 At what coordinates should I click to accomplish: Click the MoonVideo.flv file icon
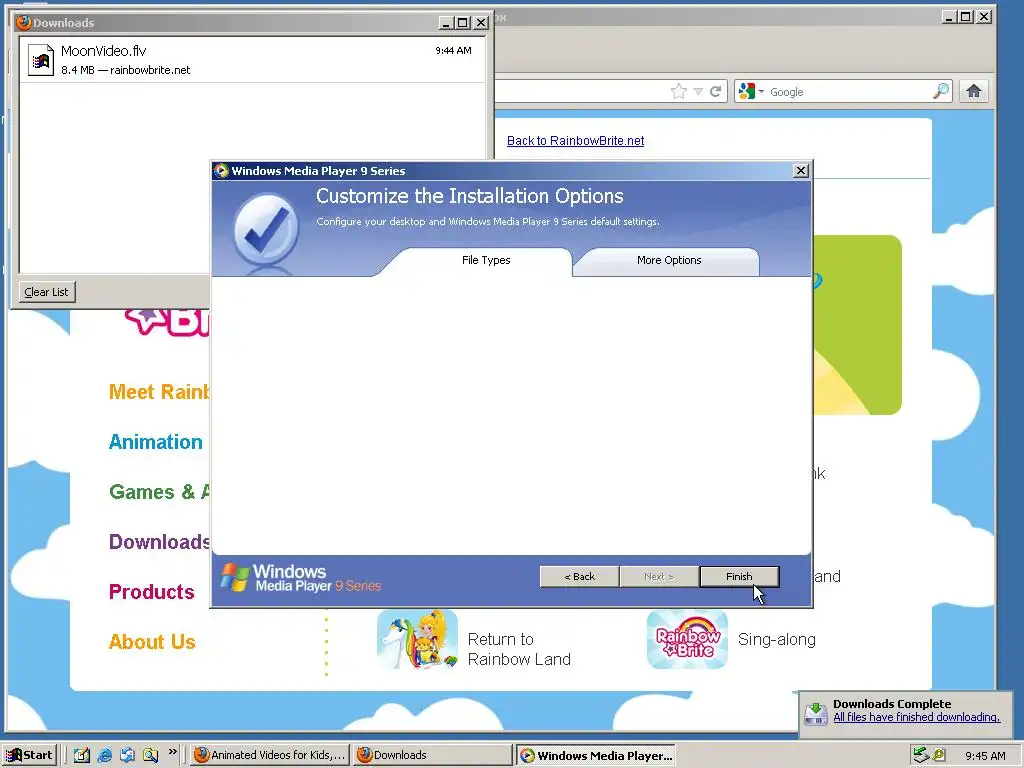pyautogui.click(x=40, y=60)
